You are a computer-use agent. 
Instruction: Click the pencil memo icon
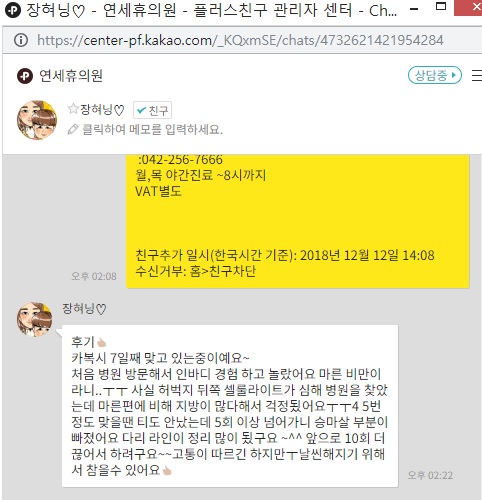click(73, 129)
